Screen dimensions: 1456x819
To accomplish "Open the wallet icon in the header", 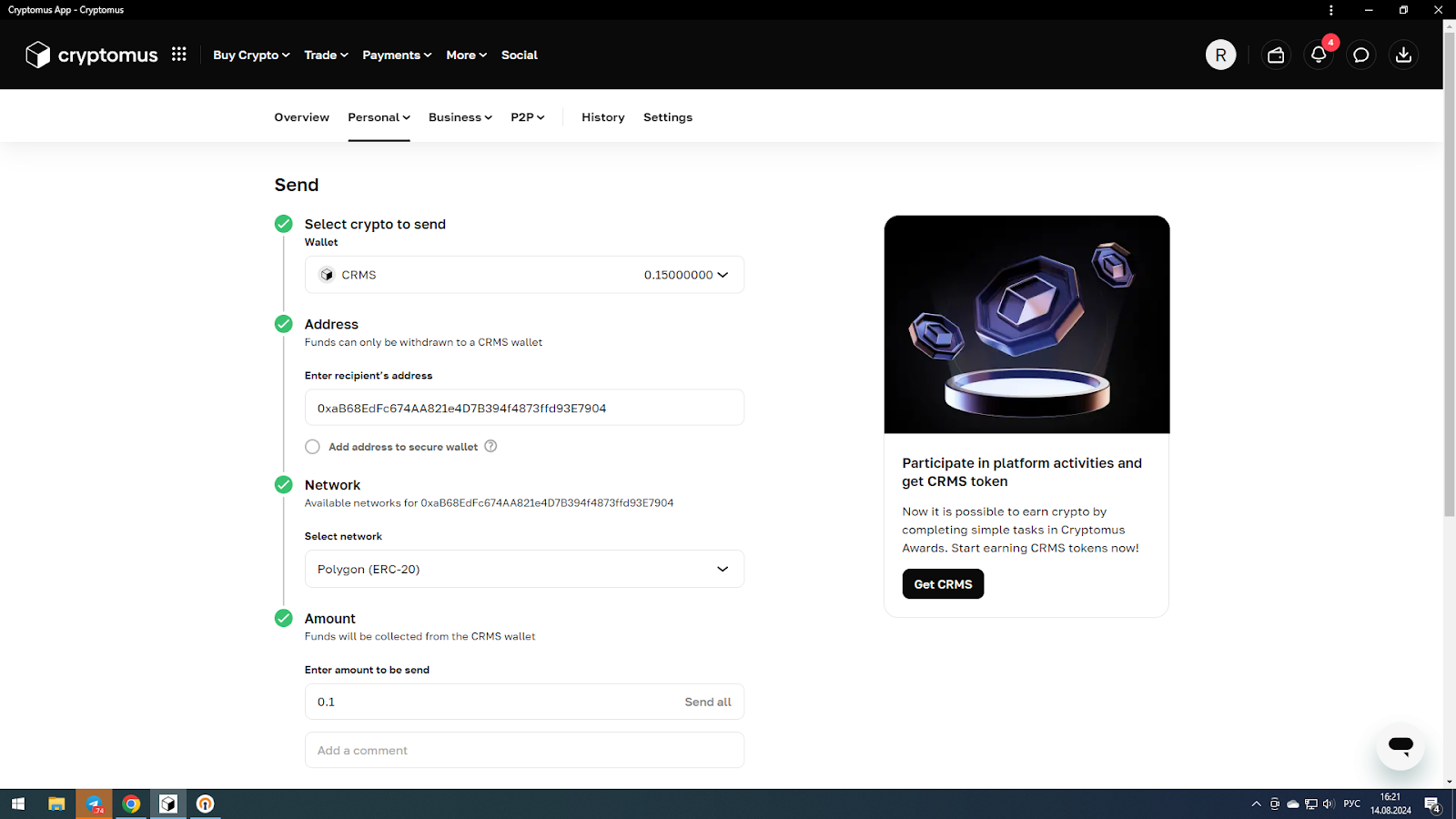I will coord(1275,55).
